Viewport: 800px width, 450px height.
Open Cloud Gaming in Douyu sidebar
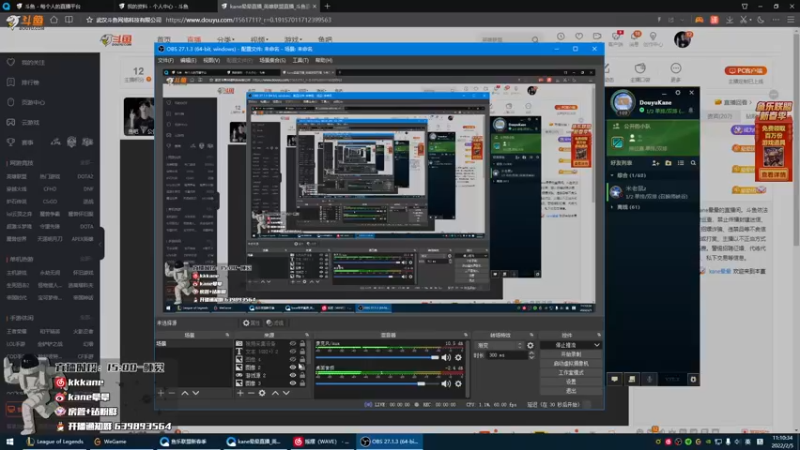[x=30, y=122]
